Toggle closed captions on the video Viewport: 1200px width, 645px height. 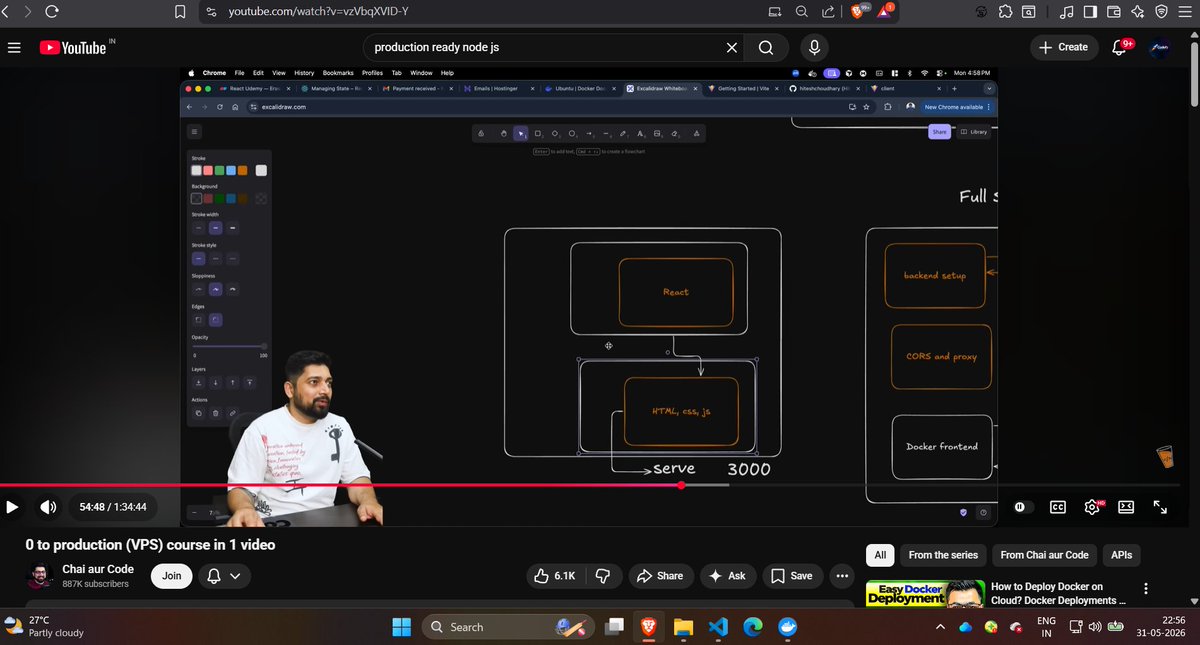[1057, 507]
